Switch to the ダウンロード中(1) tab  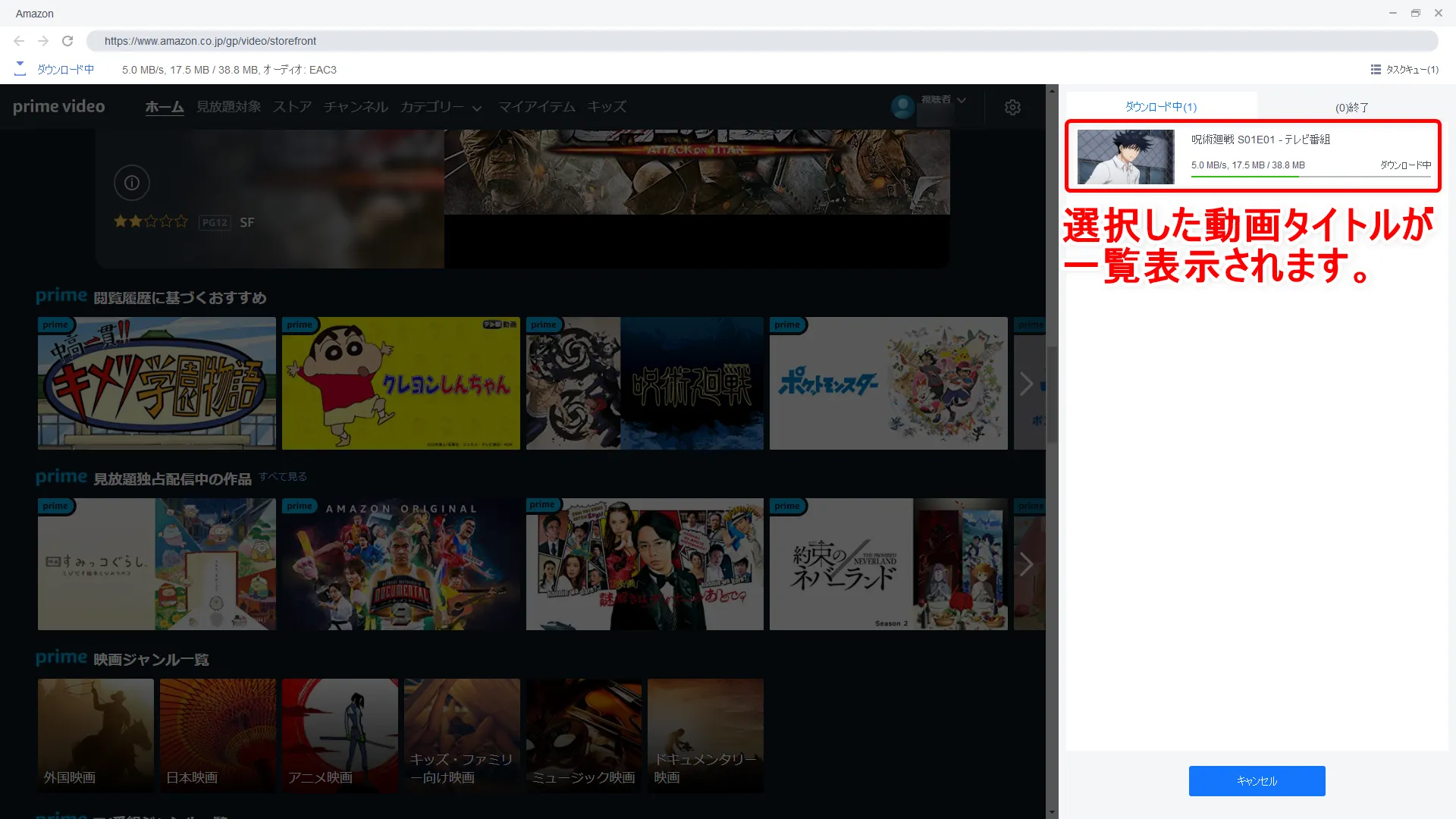[x=1161, y=107]
